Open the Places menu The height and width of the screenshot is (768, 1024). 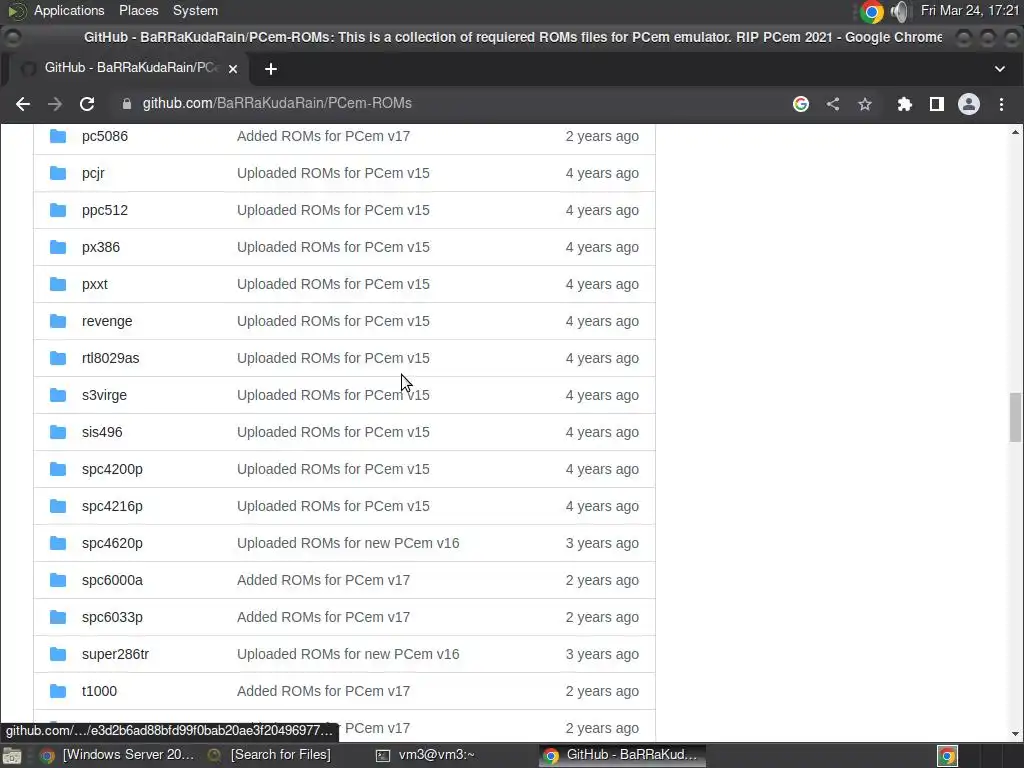138,10
